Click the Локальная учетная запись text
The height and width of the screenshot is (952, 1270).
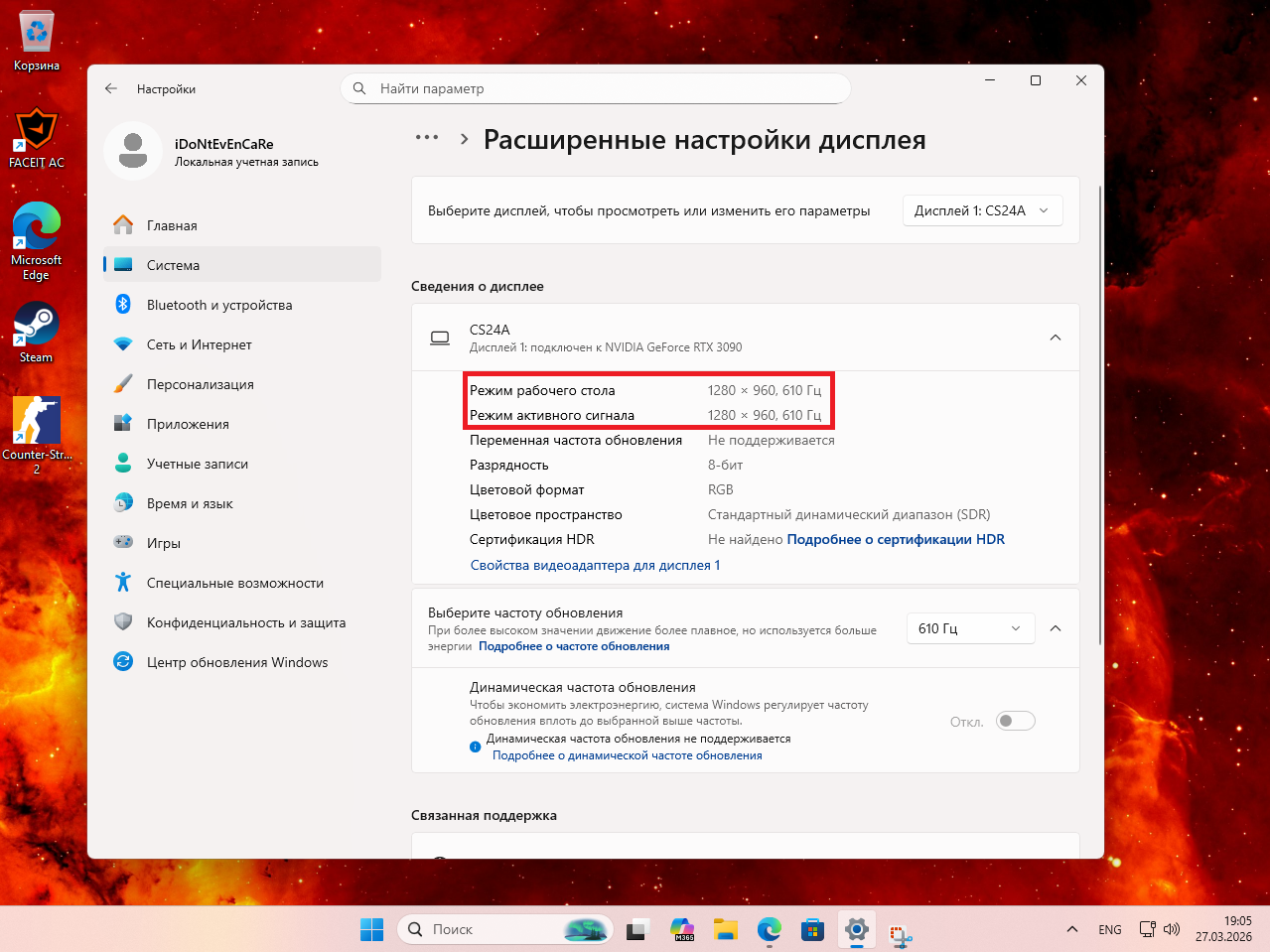tap(246, 162)
